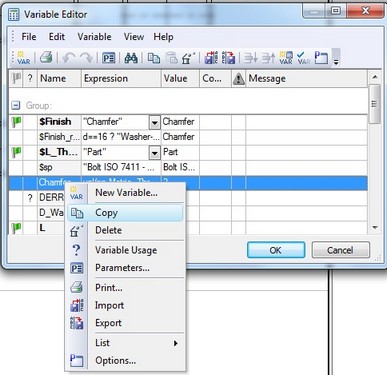Toggle the green flag on $L_Th row
387x375 pixels.
coord(16,152)
